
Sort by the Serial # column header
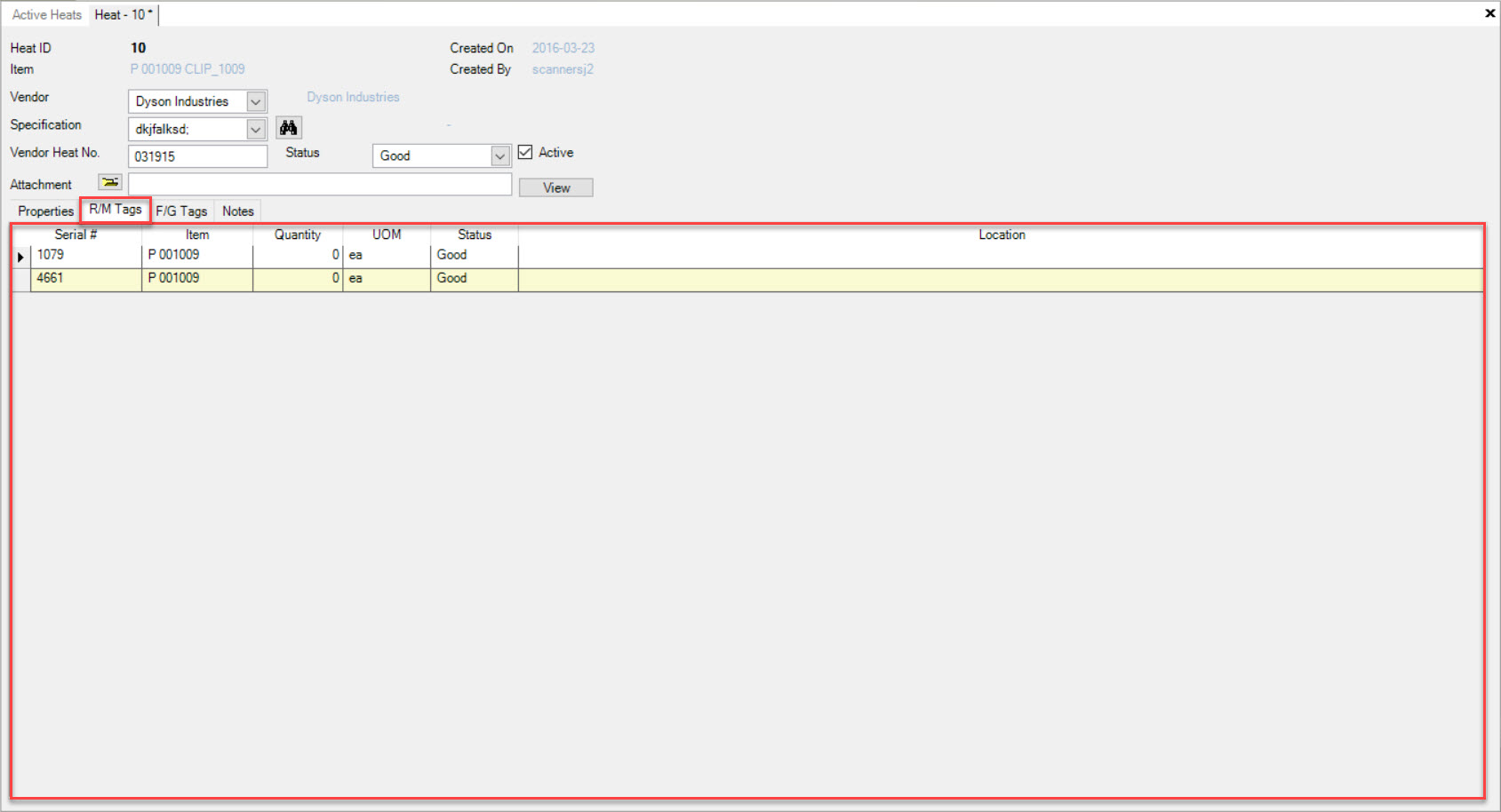click(x=76, y=235)
